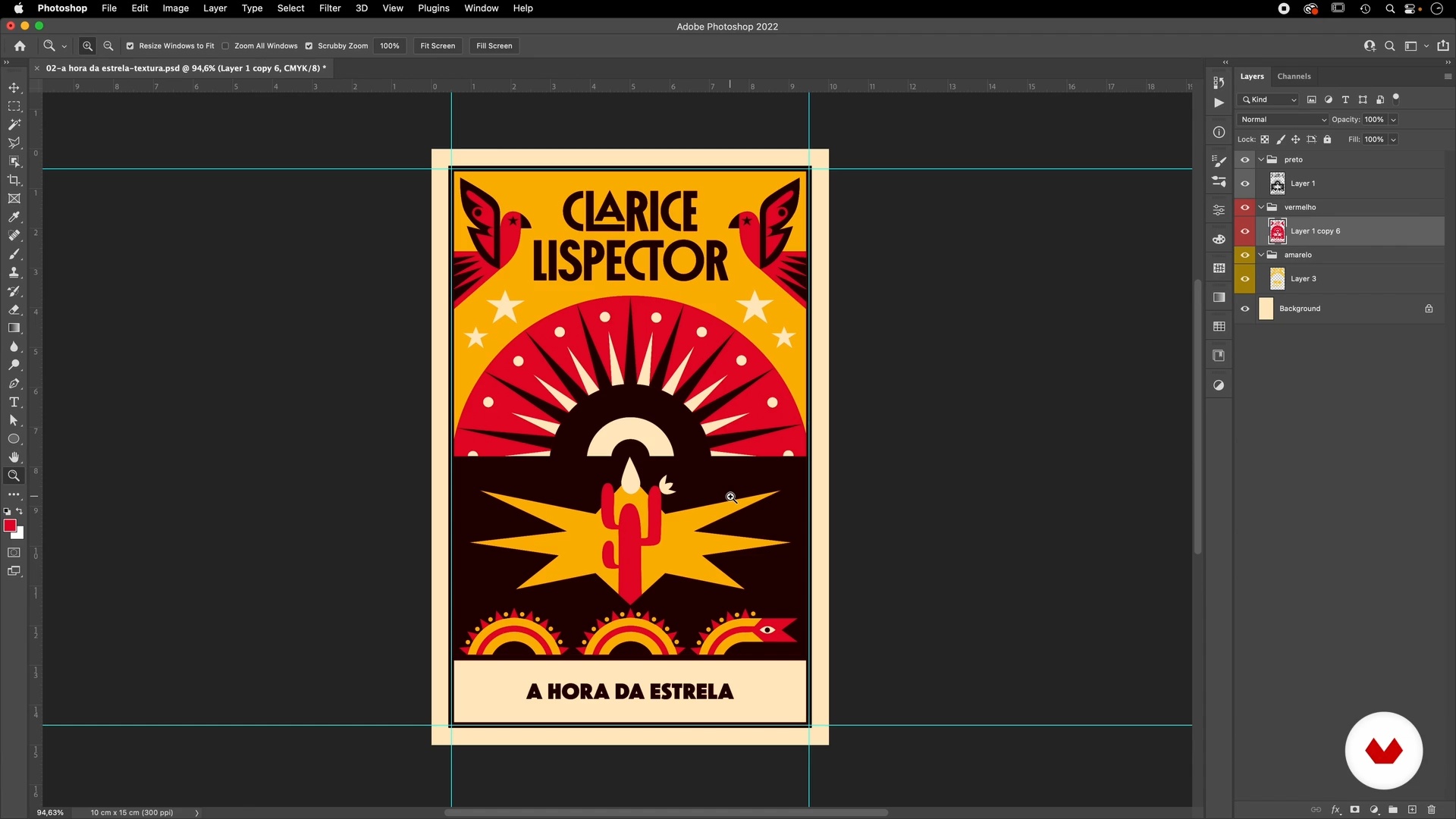Select the Brush tool

14,254
